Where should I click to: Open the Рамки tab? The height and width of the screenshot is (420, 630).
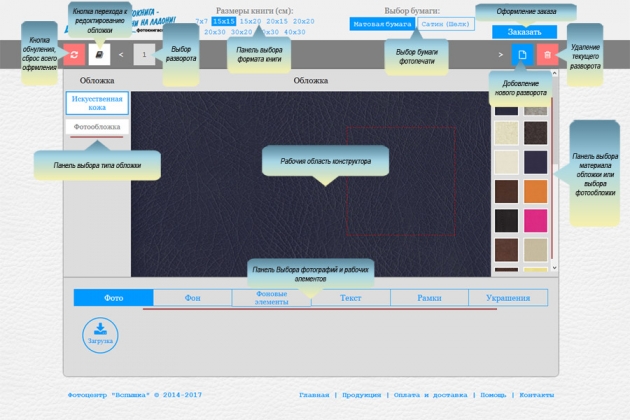coord(429,298)
